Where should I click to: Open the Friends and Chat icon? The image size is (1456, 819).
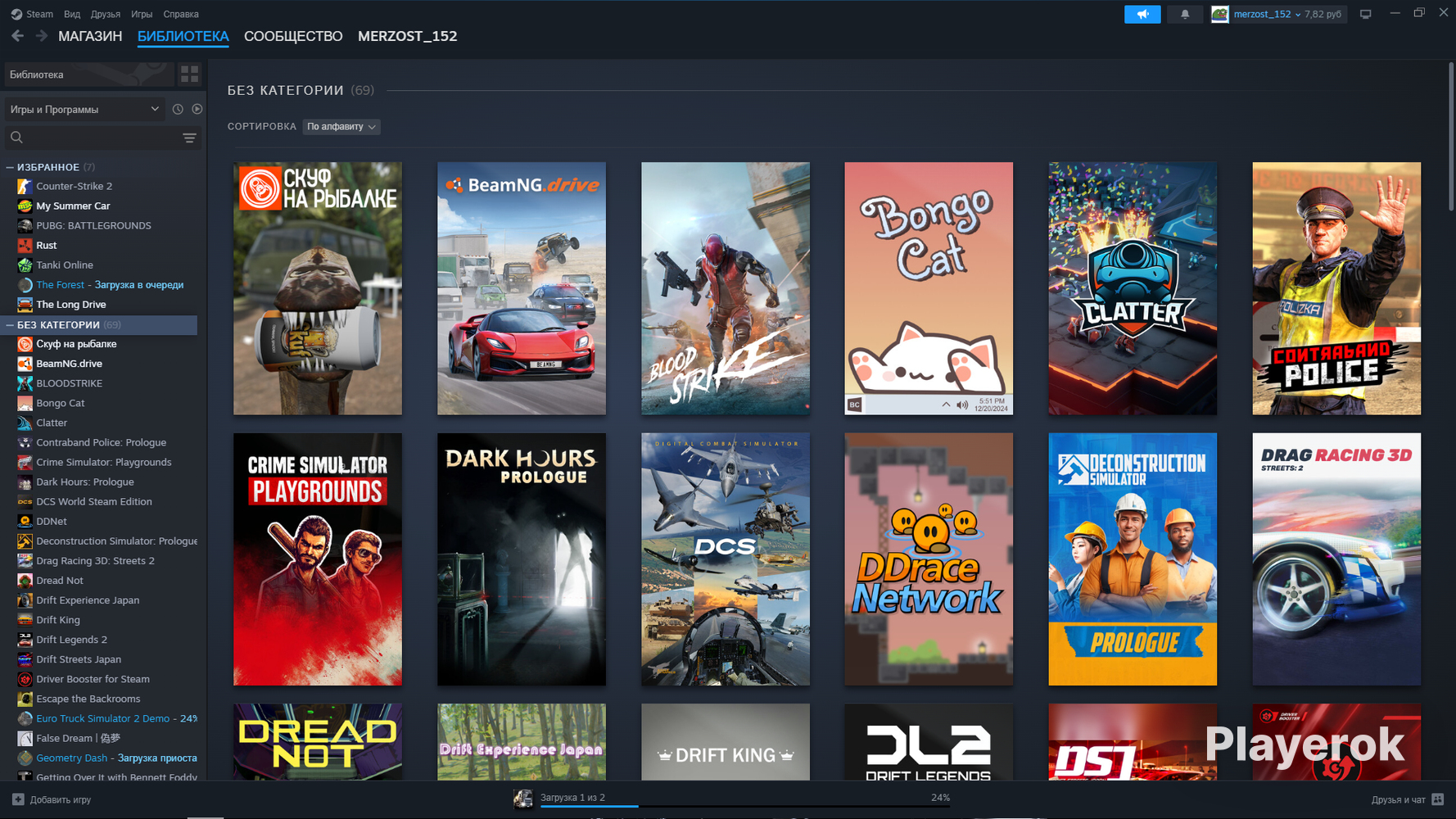[1438, 799]
